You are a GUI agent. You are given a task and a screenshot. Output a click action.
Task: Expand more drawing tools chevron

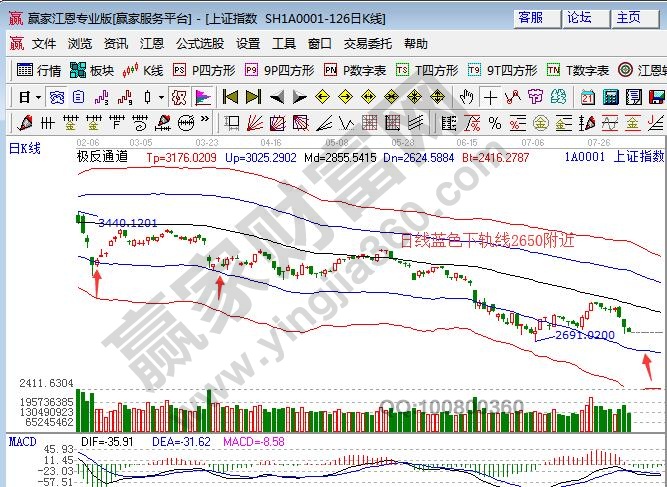205,119
